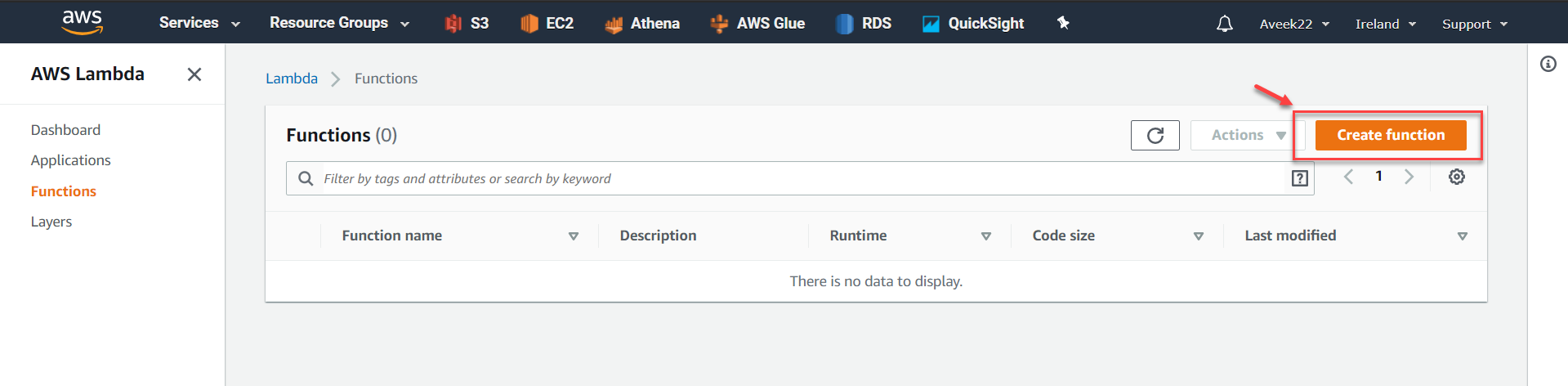Click the pin shortcuts icon
1568x386 pixels.
coord(1063,23)
